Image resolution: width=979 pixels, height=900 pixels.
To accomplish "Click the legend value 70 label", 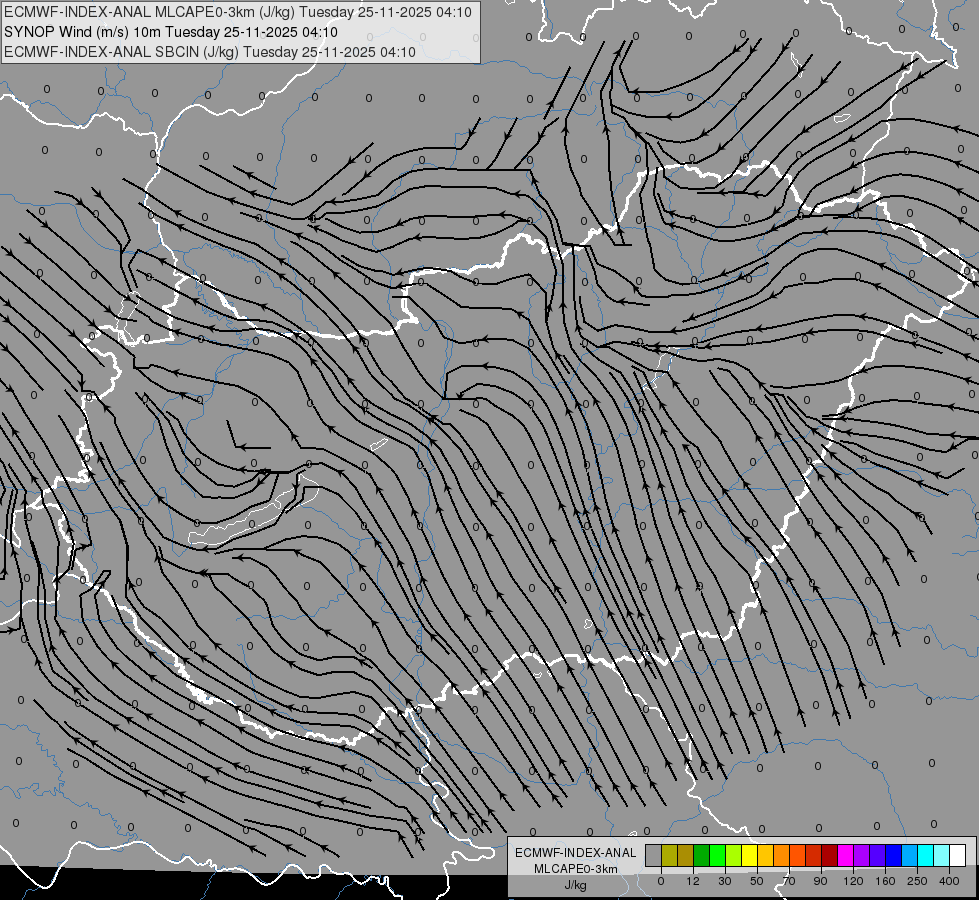I will click(789, 881).
